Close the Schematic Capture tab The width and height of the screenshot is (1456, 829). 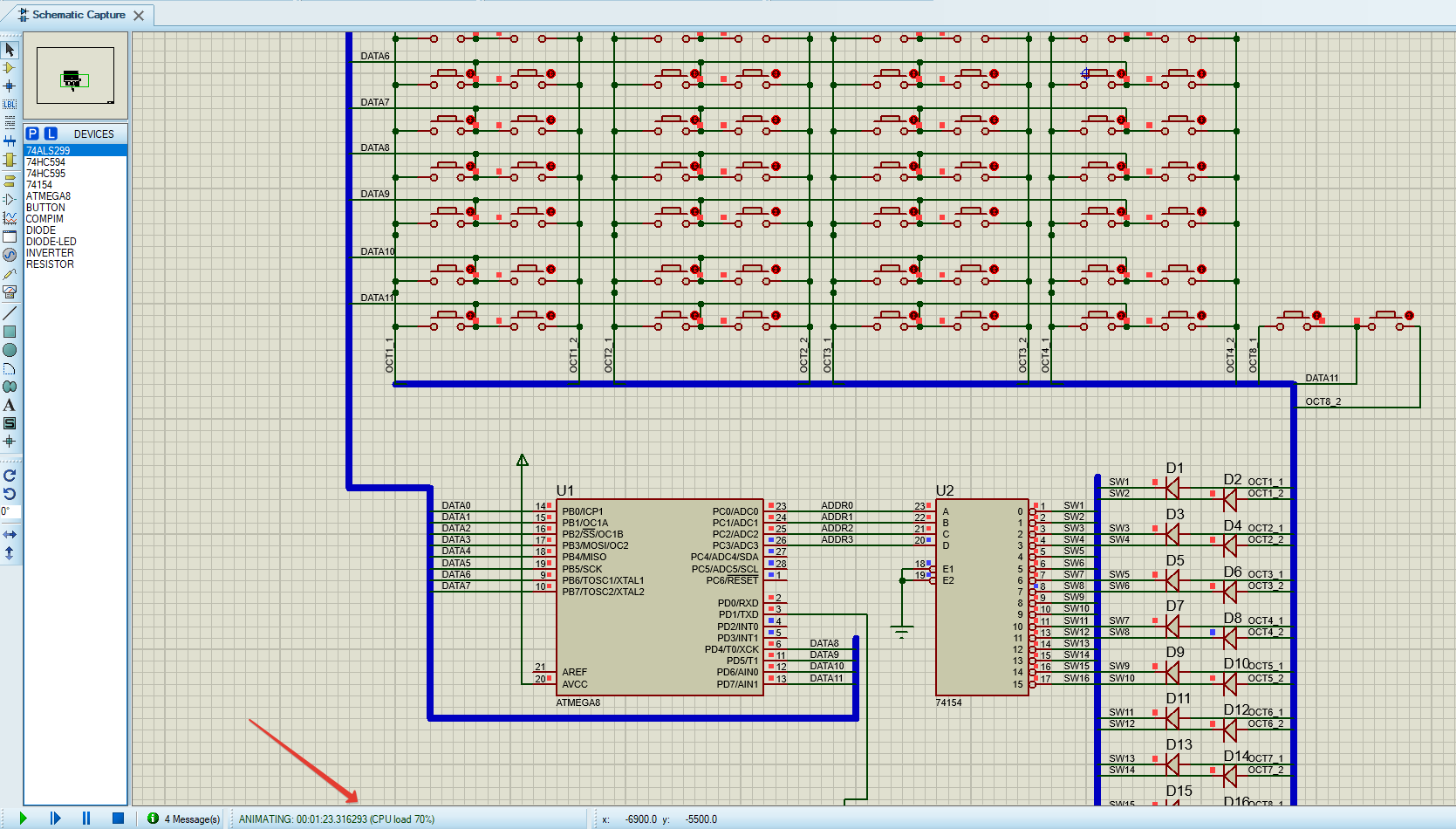[139, 16]
